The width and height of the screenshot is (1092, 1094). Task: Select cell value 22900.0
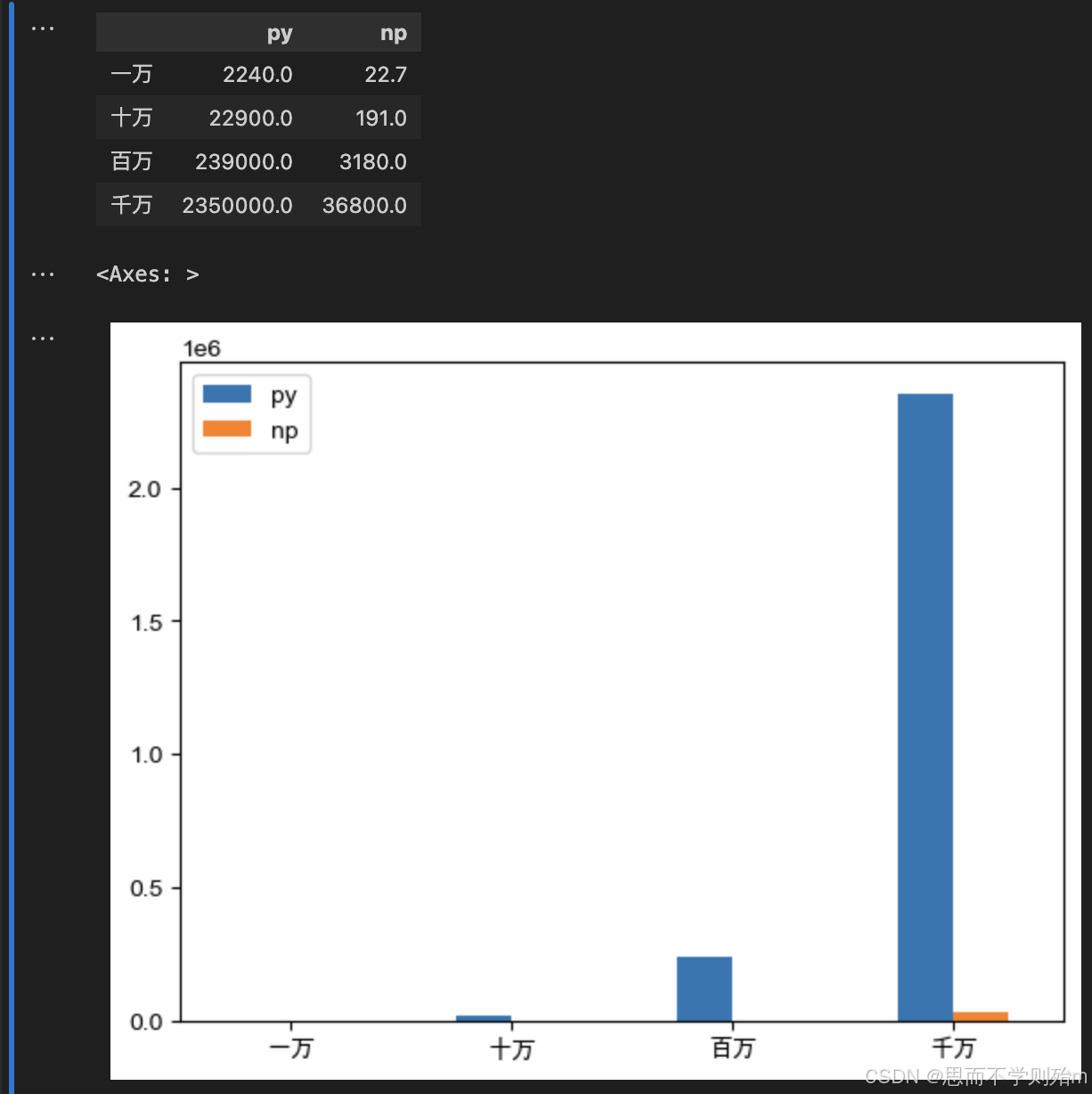pos(251,118)
